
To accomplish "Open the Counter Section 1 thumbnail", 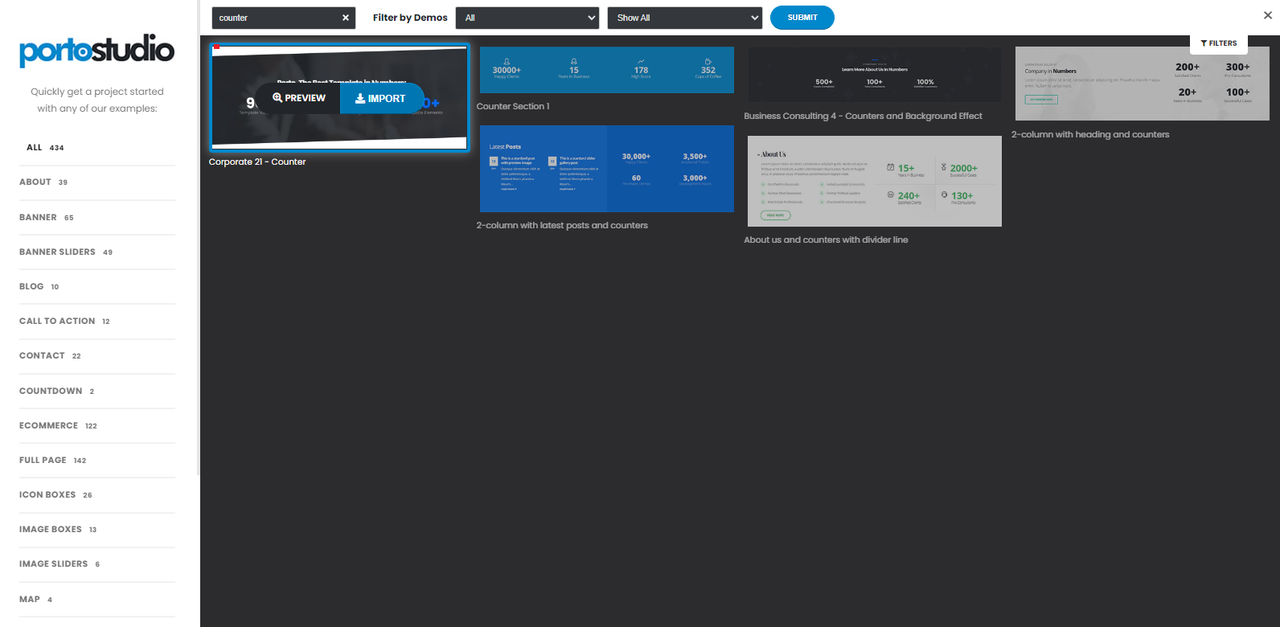I will (x=607, y=70).
